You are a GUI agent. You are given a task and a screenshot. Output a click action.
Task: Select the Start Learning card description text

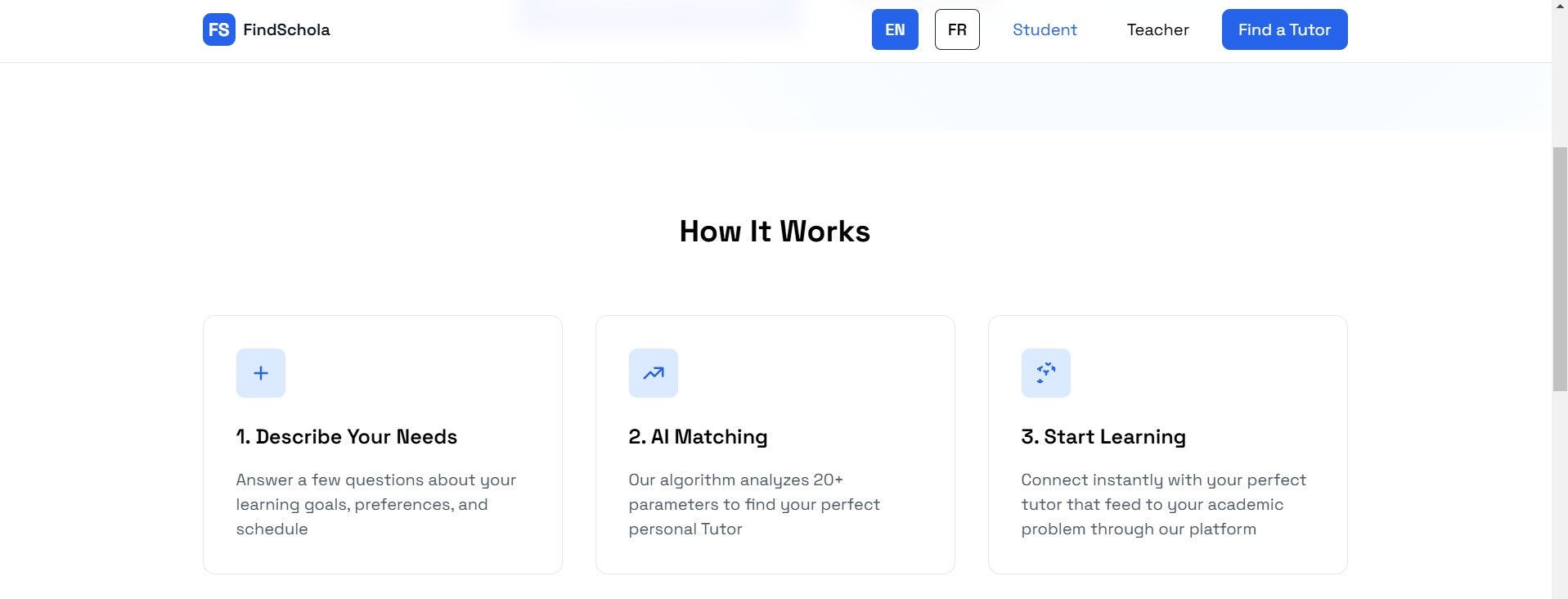[1162, 504]
